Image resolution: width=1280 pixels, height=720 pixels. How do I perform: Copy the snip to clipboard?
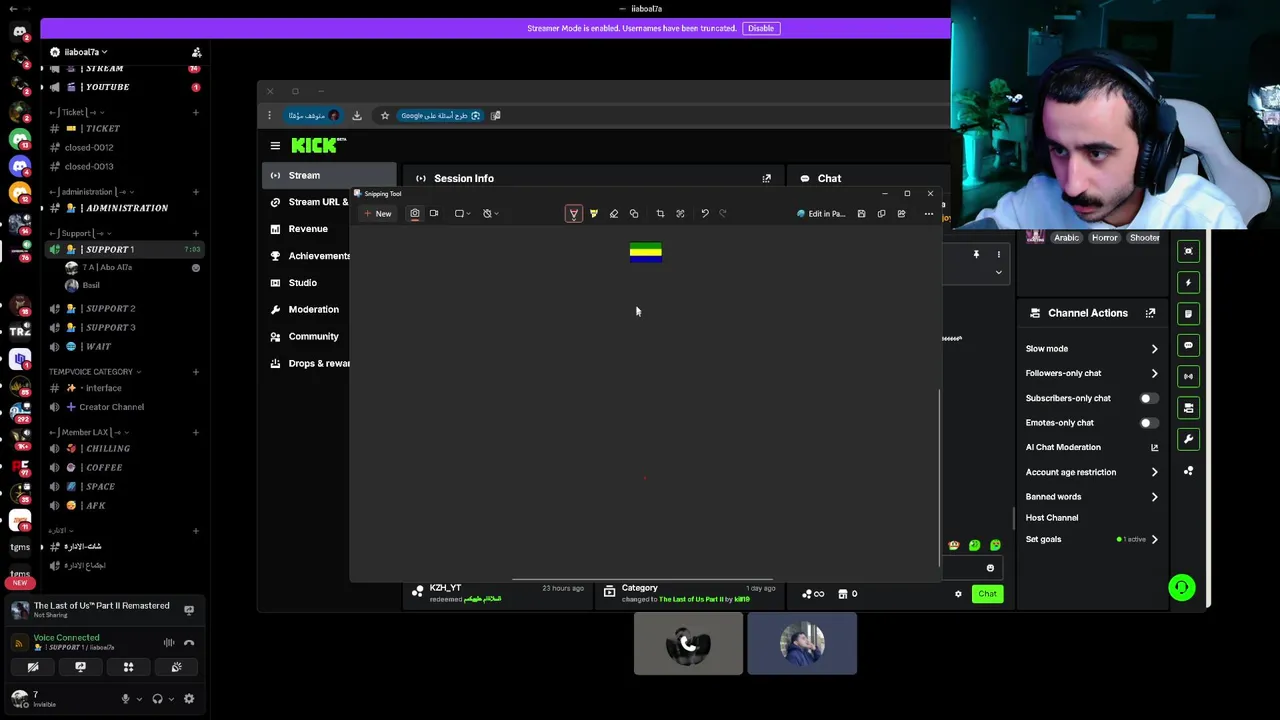[881, 213]
